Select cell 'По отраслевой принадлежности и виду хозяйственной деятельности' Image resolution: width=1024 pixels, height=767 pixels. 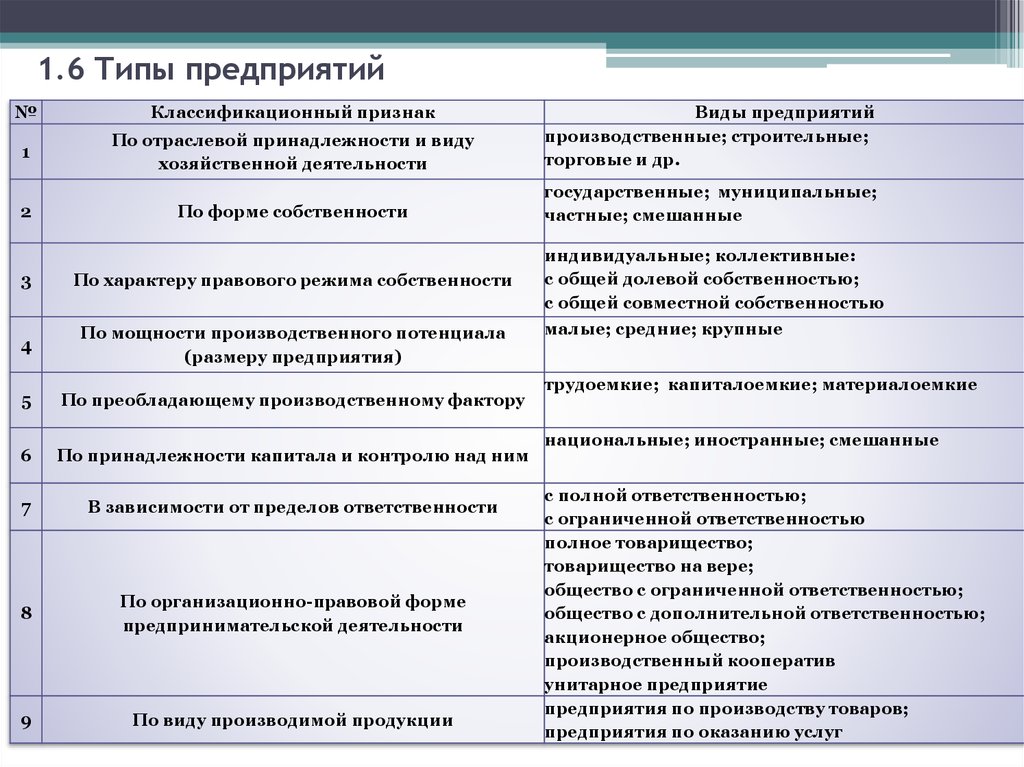(x=293, y=152)
